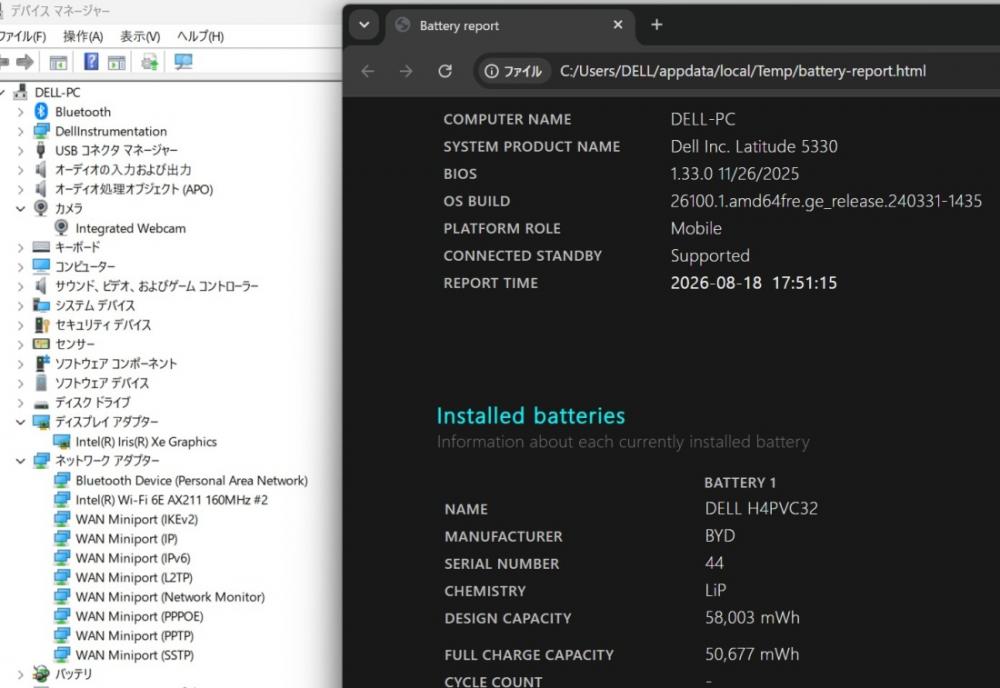Image resolution: width=1000 pixels, height=688 pixels.
Task: Open the browser tab search dropdown
Action: coord(364,25)
